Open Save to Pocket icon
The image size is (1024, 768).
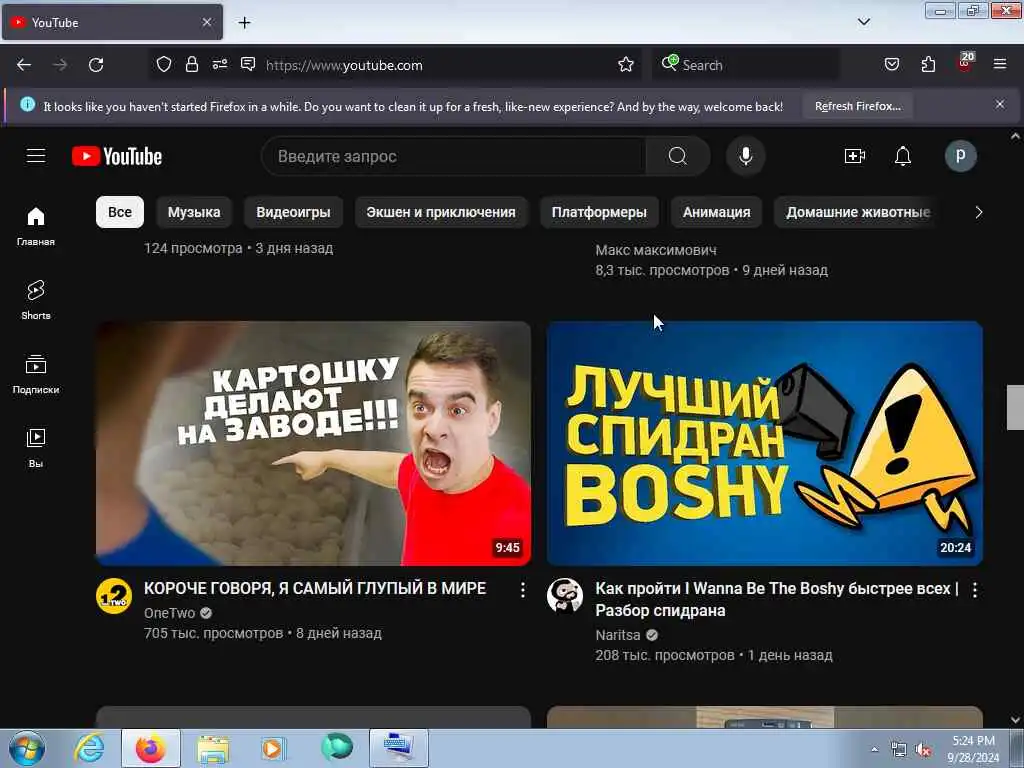pyautogui.click(x=891, y=64)
